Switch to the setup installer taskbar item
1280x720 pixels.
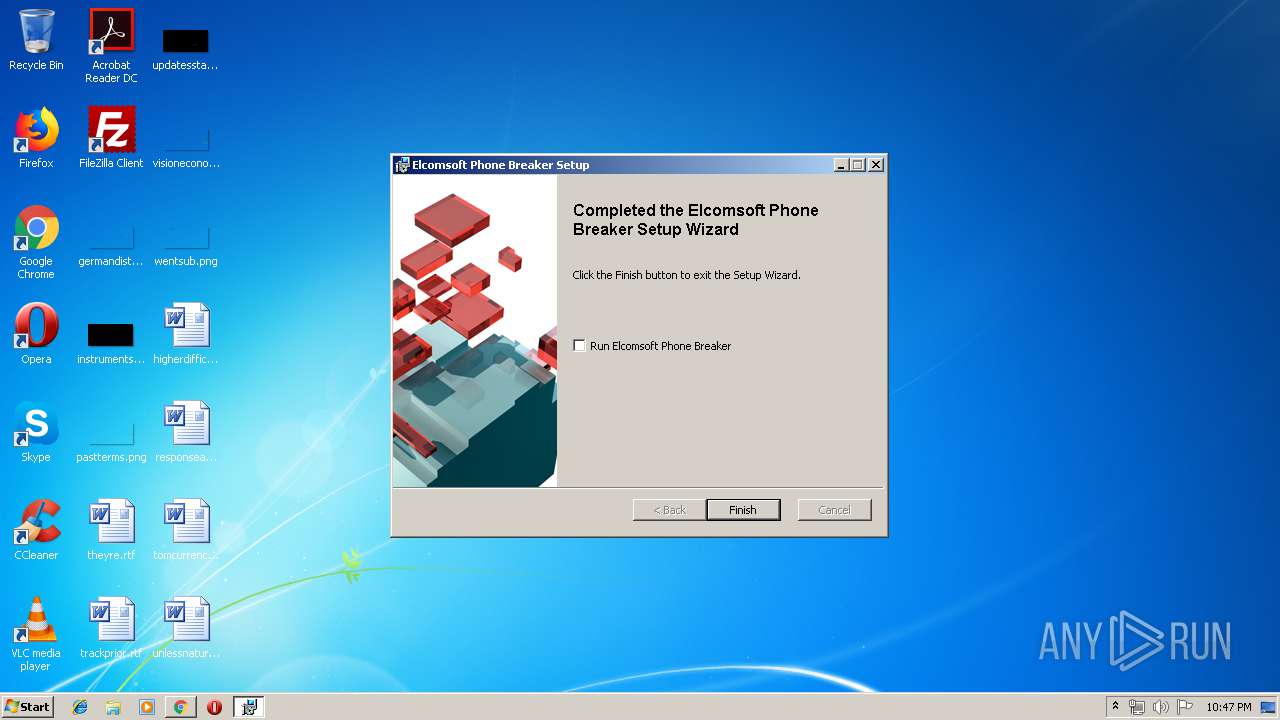coord(249,707)
